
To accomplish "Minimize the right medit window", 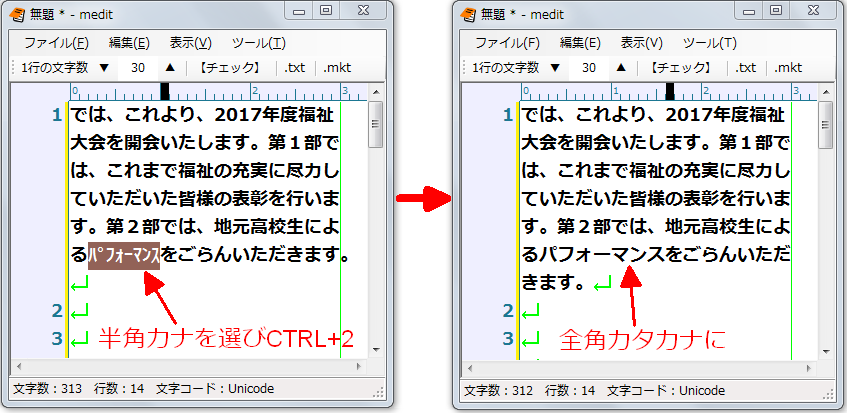I will coord(750,10).
